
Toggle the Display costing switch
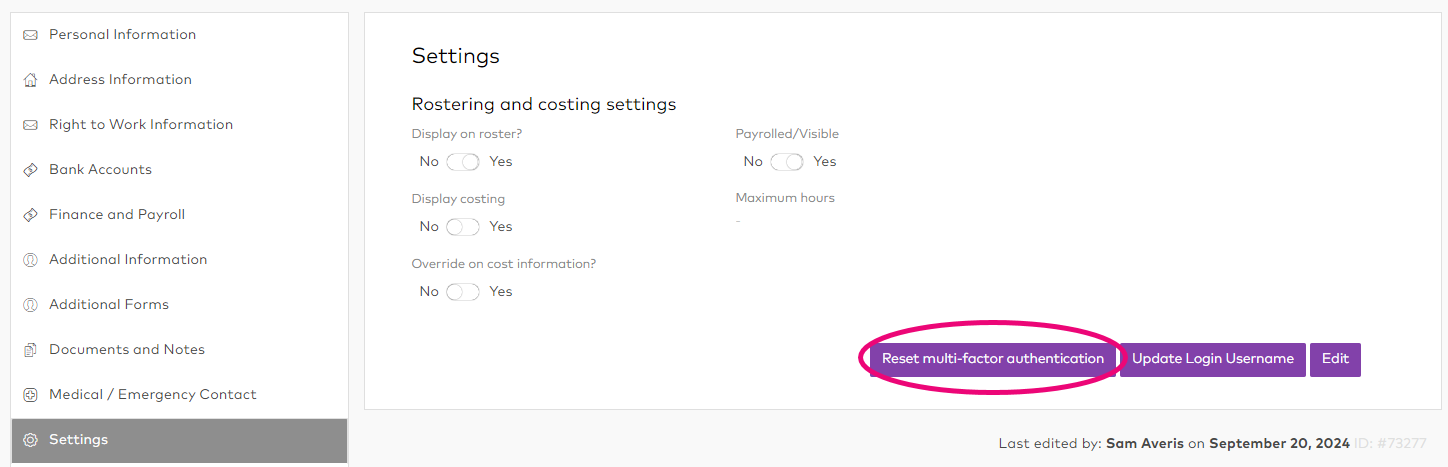point(463,227)
